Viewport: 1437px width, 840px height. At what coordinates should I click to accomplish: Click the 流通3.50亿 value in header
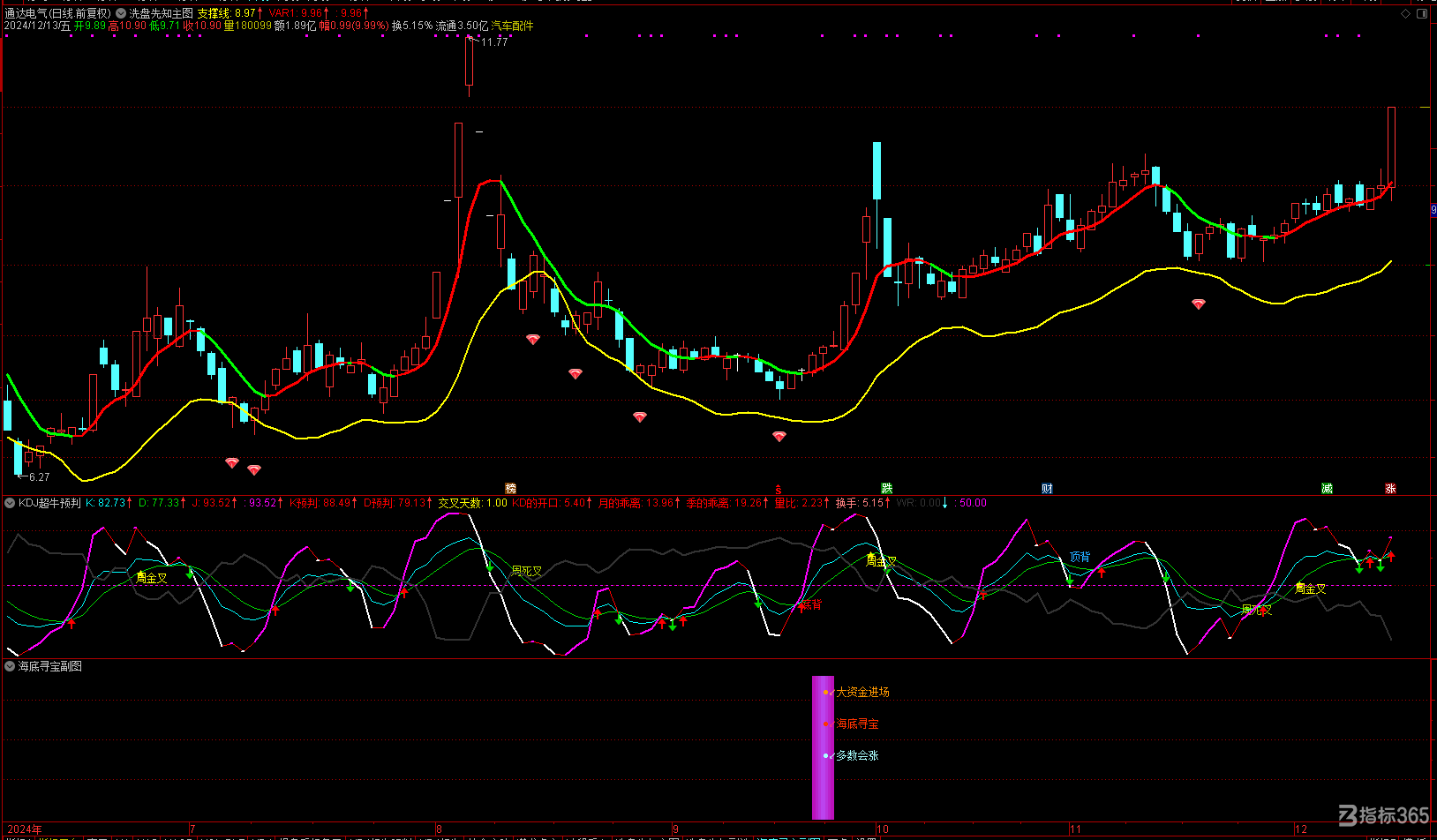[462, 26]
